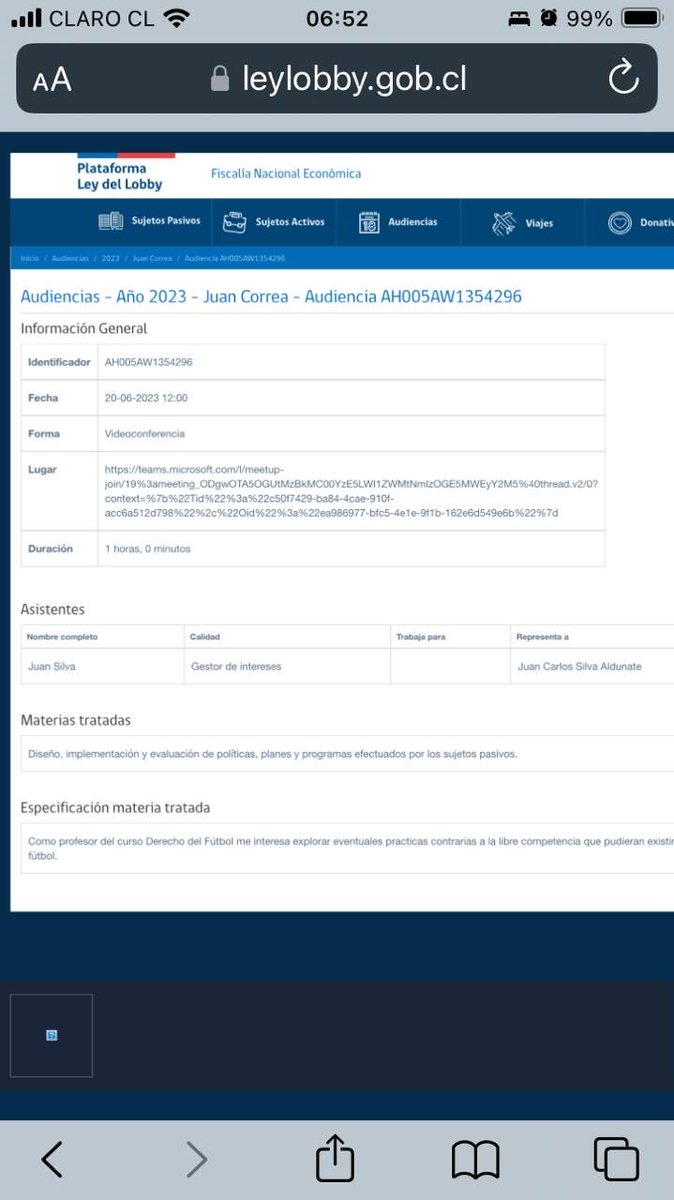Viewport: 674px width, 1200px height.
Task: Select the Videoconferencia value
Action: click(145, 434)
